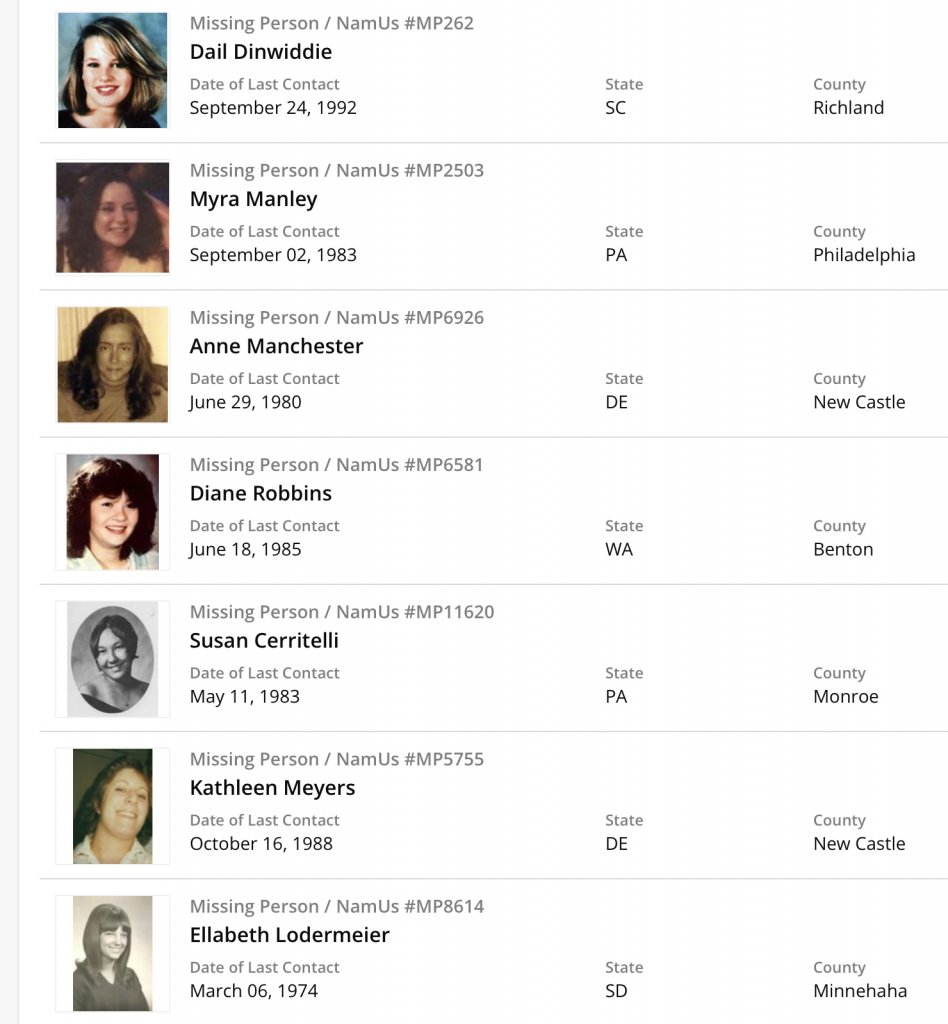Click the photo next to Kathleen Meyers

point(112,806)
